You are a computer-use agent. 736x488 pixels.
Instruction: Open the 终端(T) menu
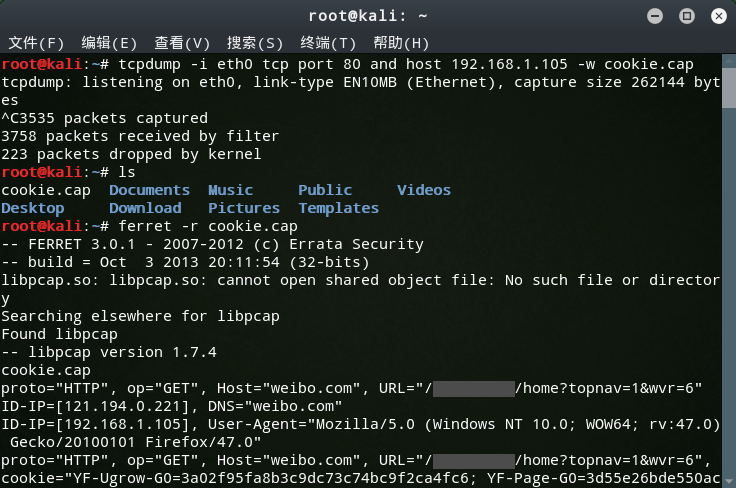[x=328, y=43]
